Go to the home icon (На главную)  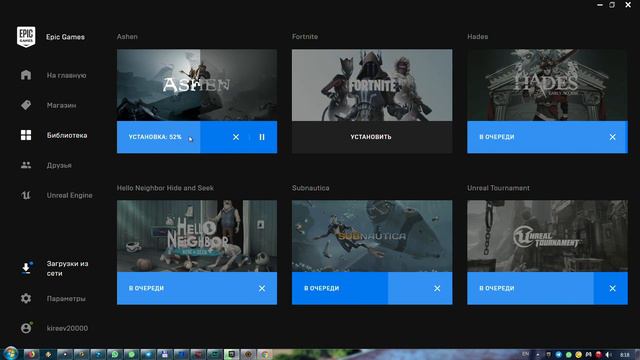tap(26, 75)
